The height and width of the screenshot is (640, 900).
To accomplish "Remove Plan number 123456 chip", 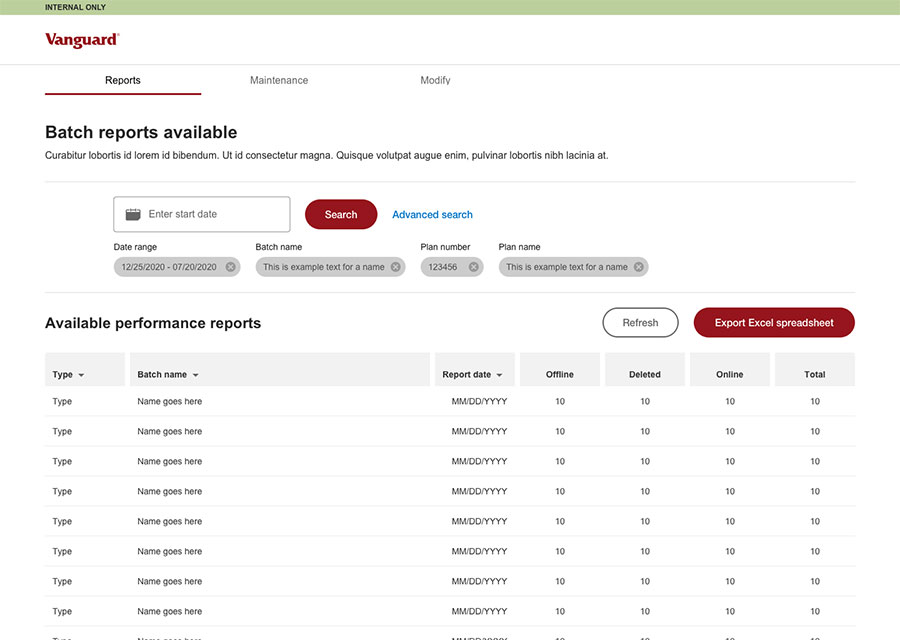I will tap(474, 267).
